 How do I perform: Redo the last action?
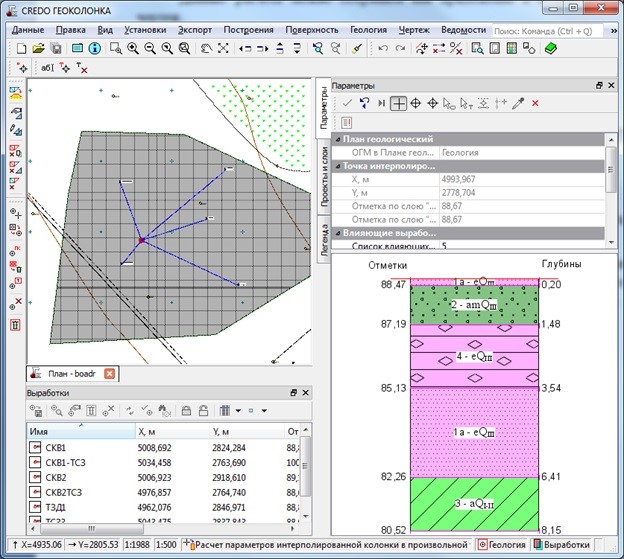tap(400, 49)
